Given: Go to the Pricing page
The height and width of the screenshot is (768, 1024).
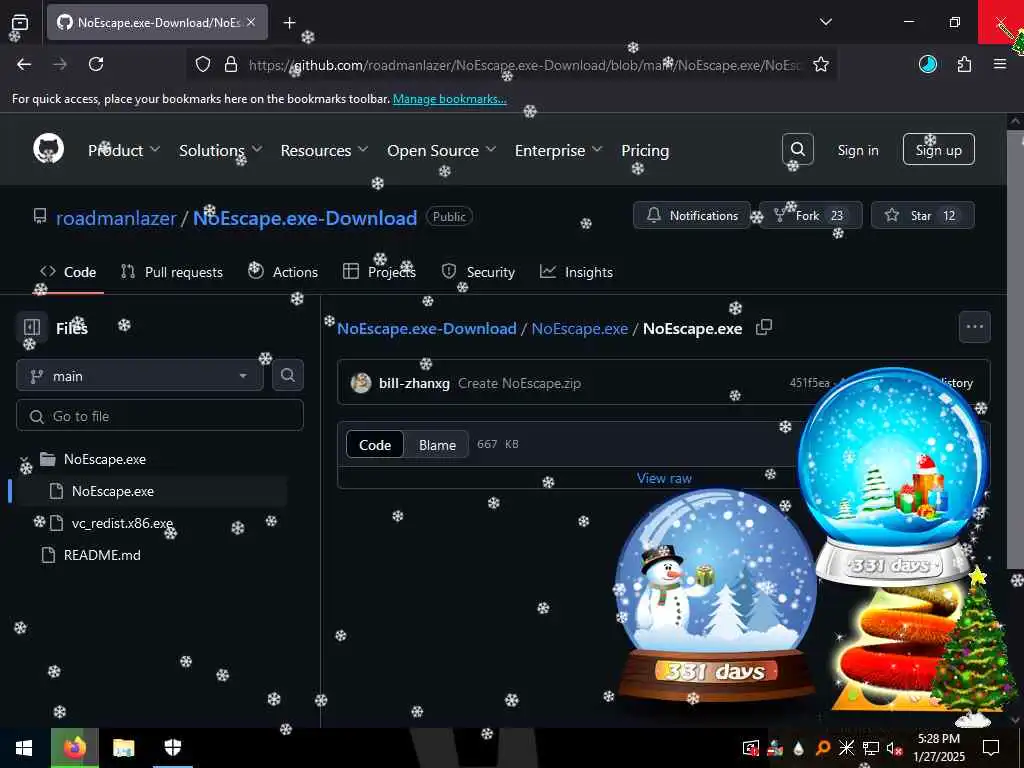Looking at the screenshot, I should click(x=645, y=150).
